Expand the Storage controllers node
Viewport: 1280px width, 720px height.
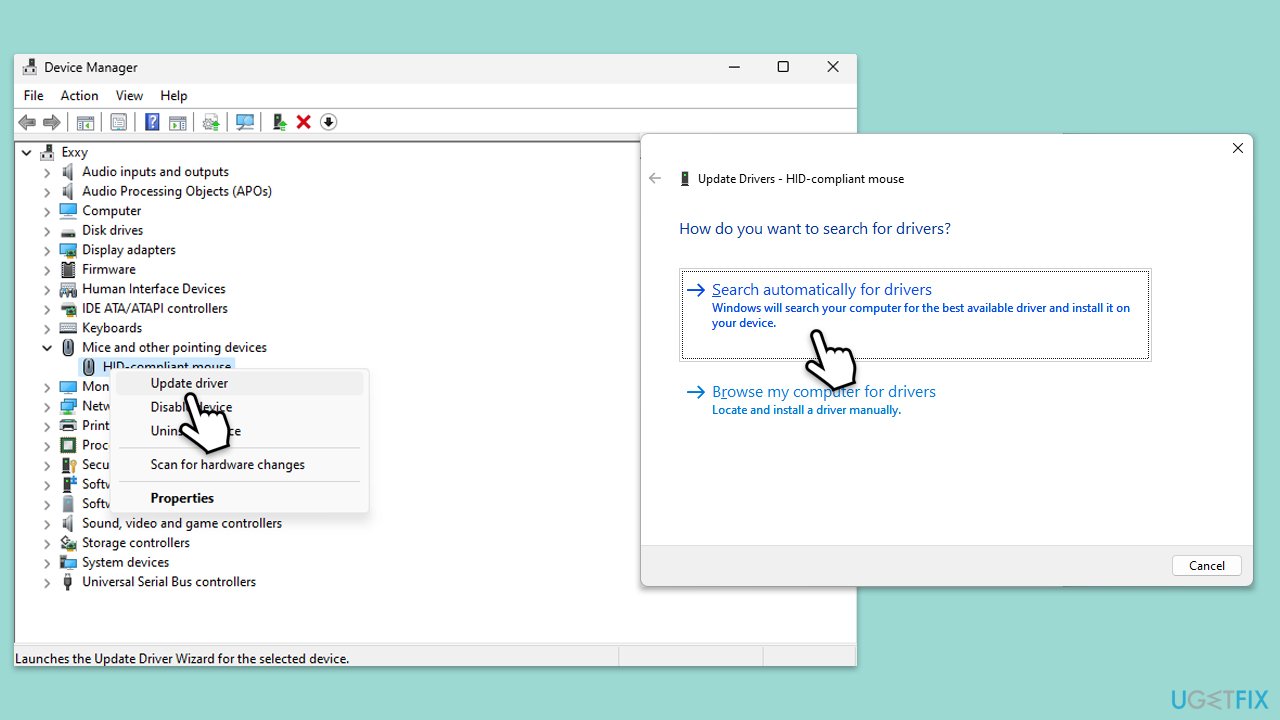[x=46, y=543]
